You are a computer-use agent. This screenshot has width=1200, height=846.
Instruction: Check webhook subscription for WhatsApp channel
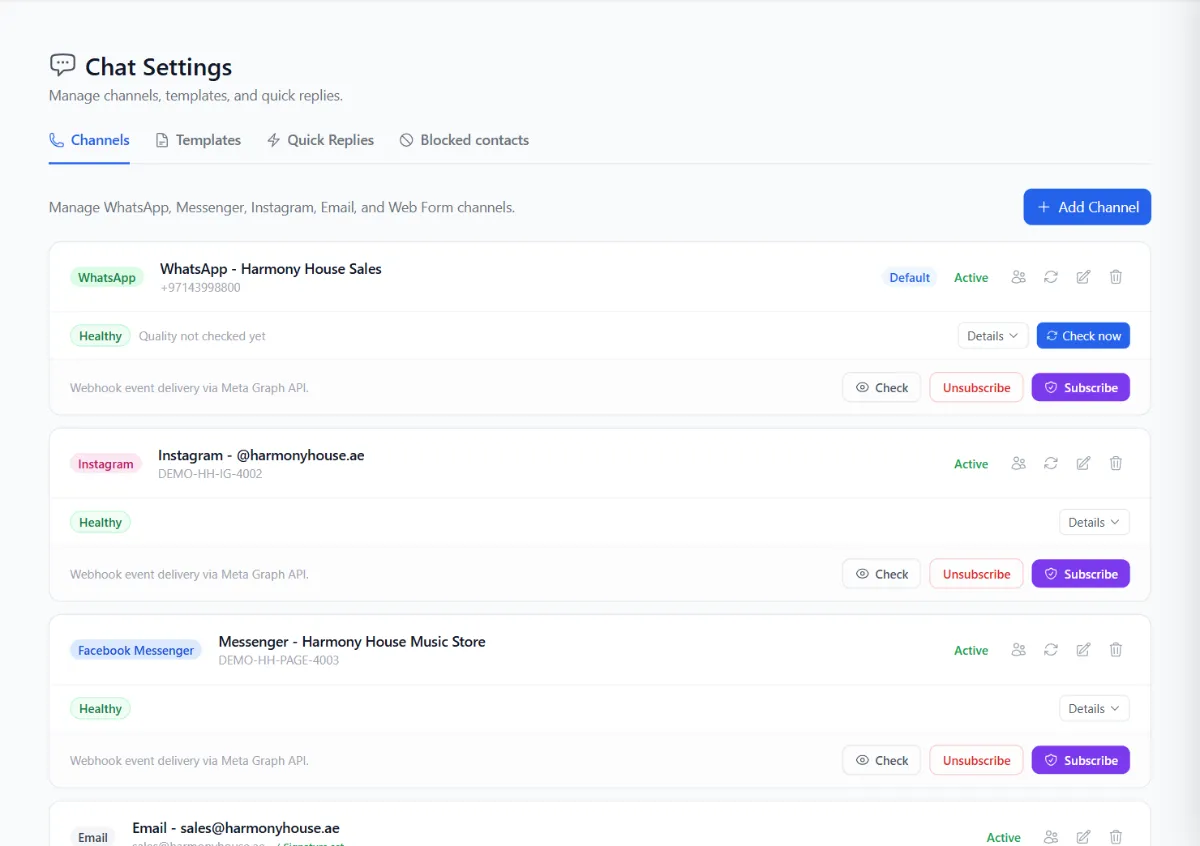pyautogui.click(x=881, y=387)
